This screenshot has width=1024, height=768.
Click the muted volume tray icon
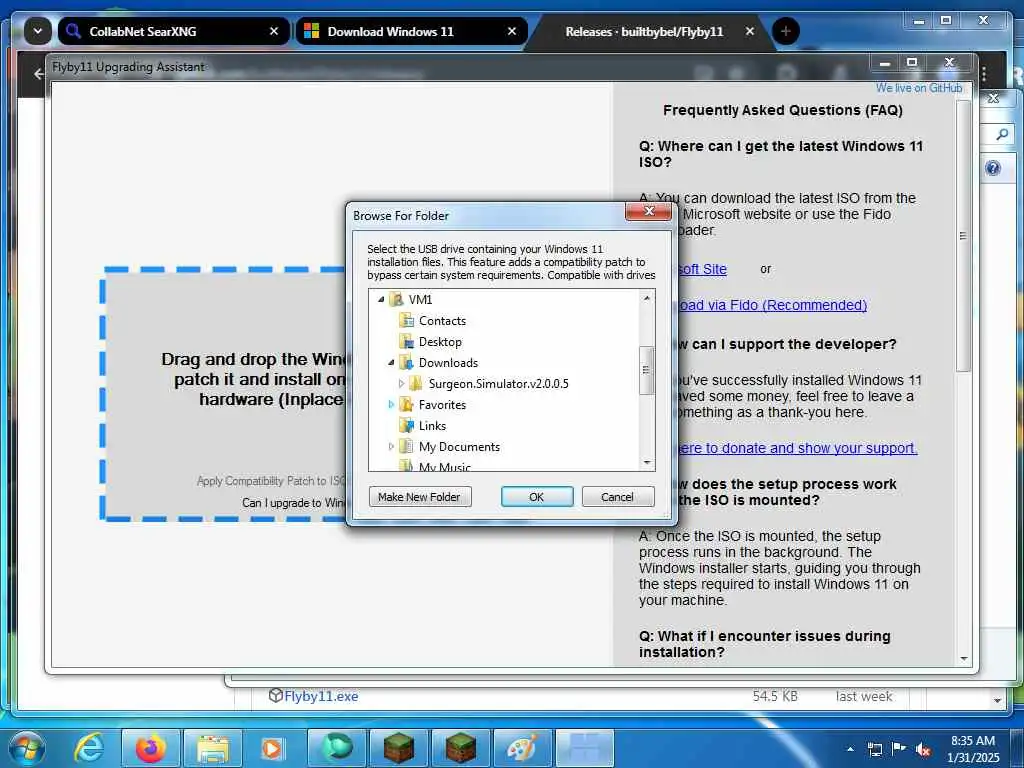pos(923,750)
